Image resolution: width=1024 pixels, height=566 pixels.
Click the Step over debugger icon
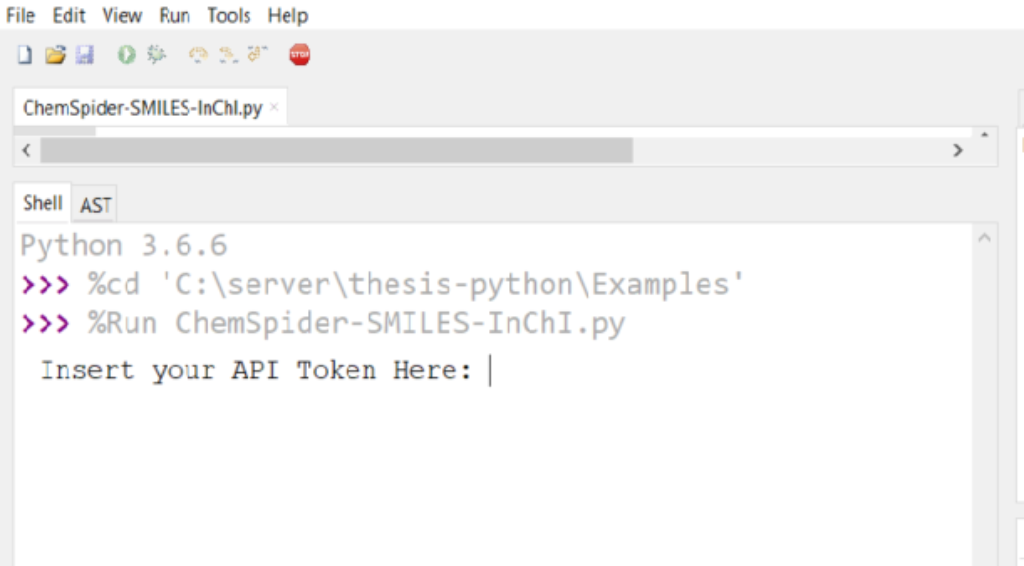pyautogui.click(x=198, y=55)
